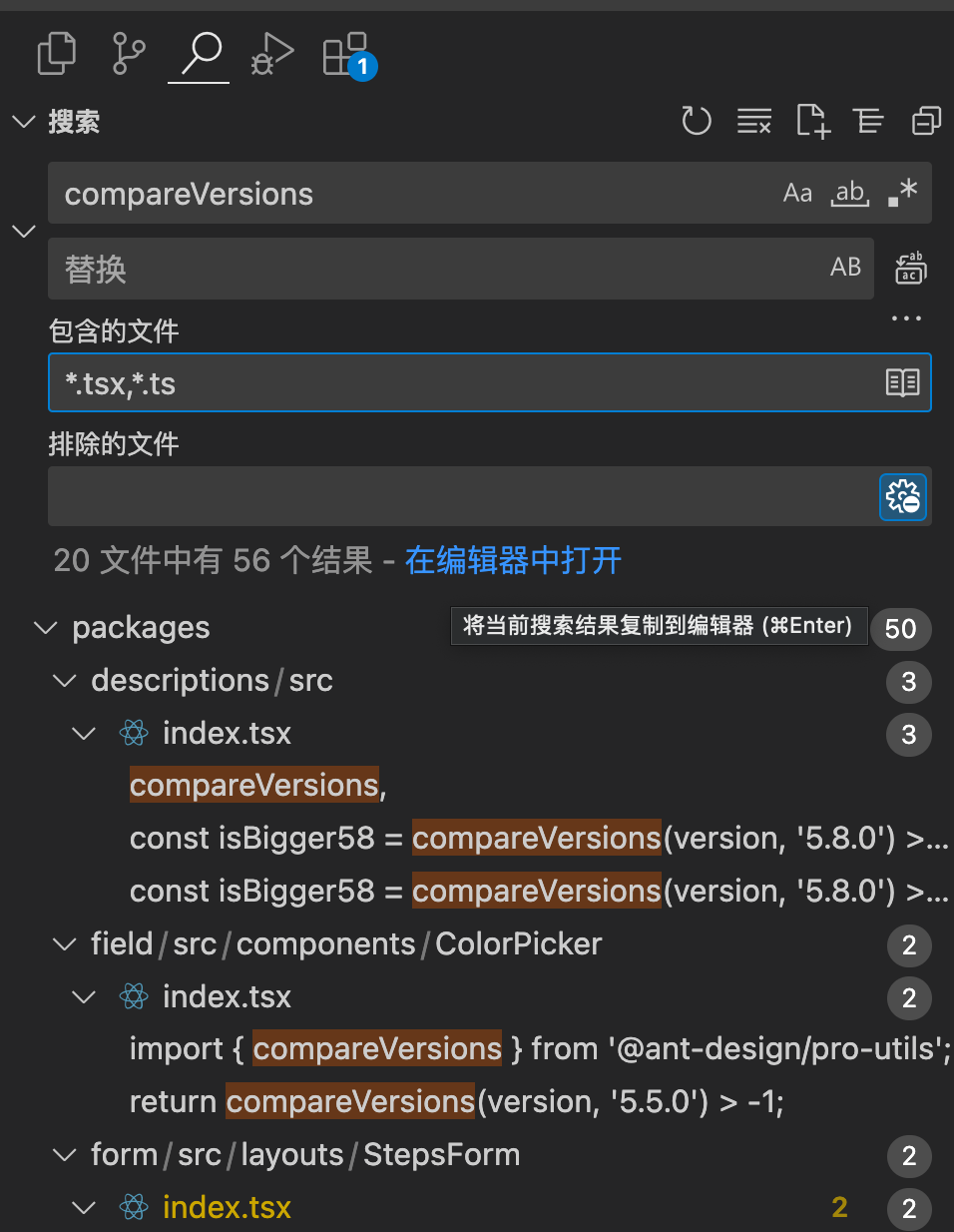Click the 在编辑器中打开 link
The height and width of the screenshot is (1232, 954).
[513, 561]
